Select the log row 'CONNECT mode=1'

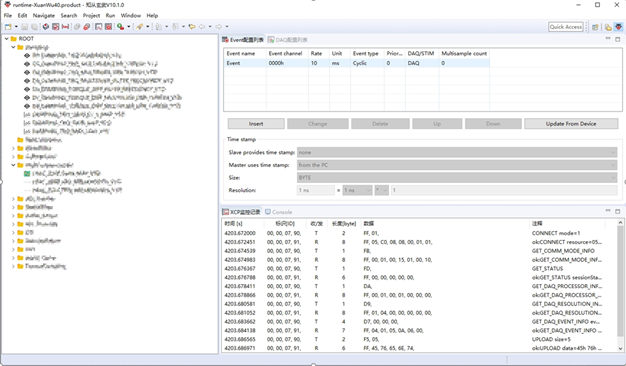[419, 233]
